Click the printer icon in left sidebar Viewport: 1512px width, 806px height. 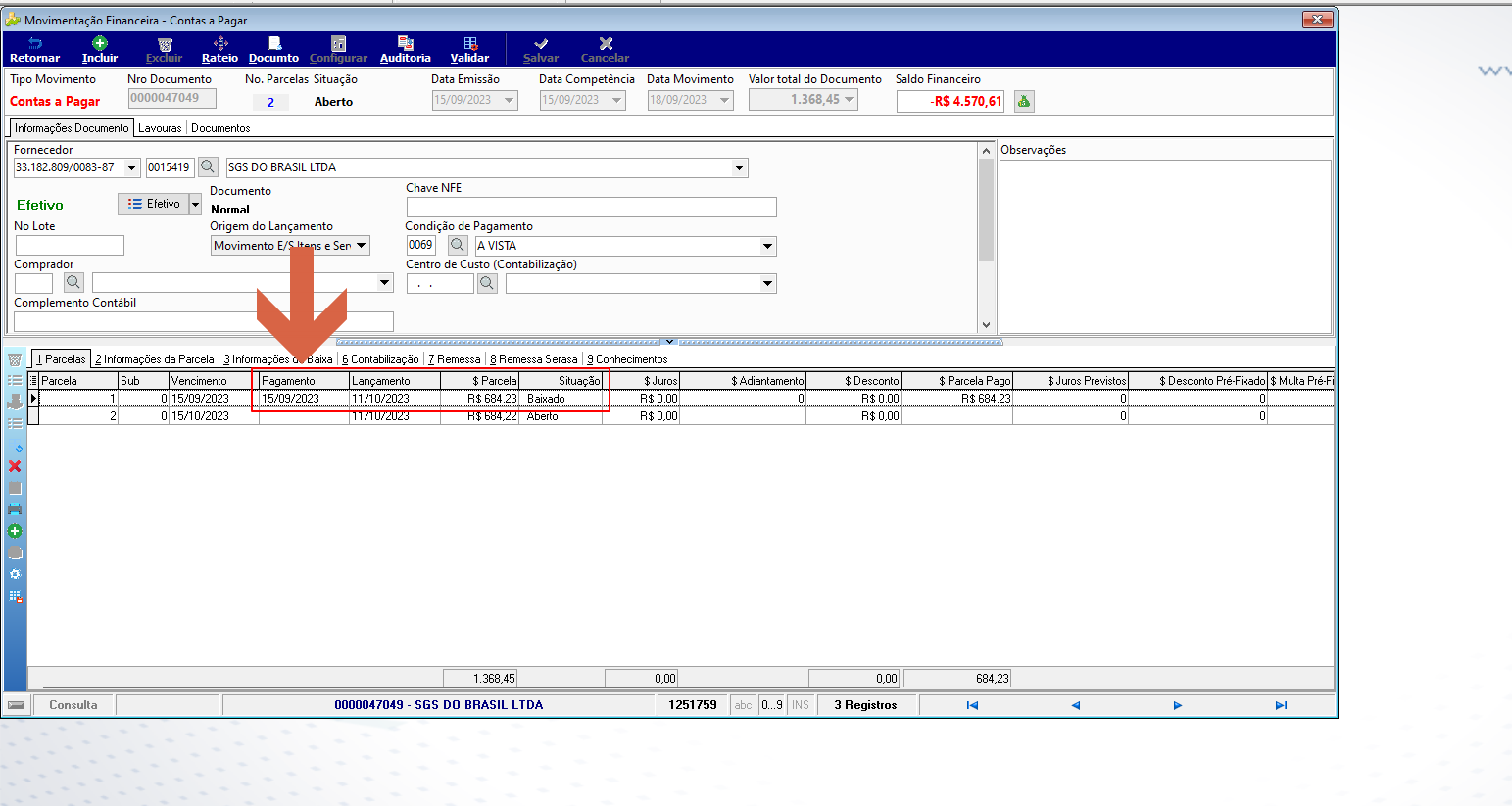pos(15,509)
